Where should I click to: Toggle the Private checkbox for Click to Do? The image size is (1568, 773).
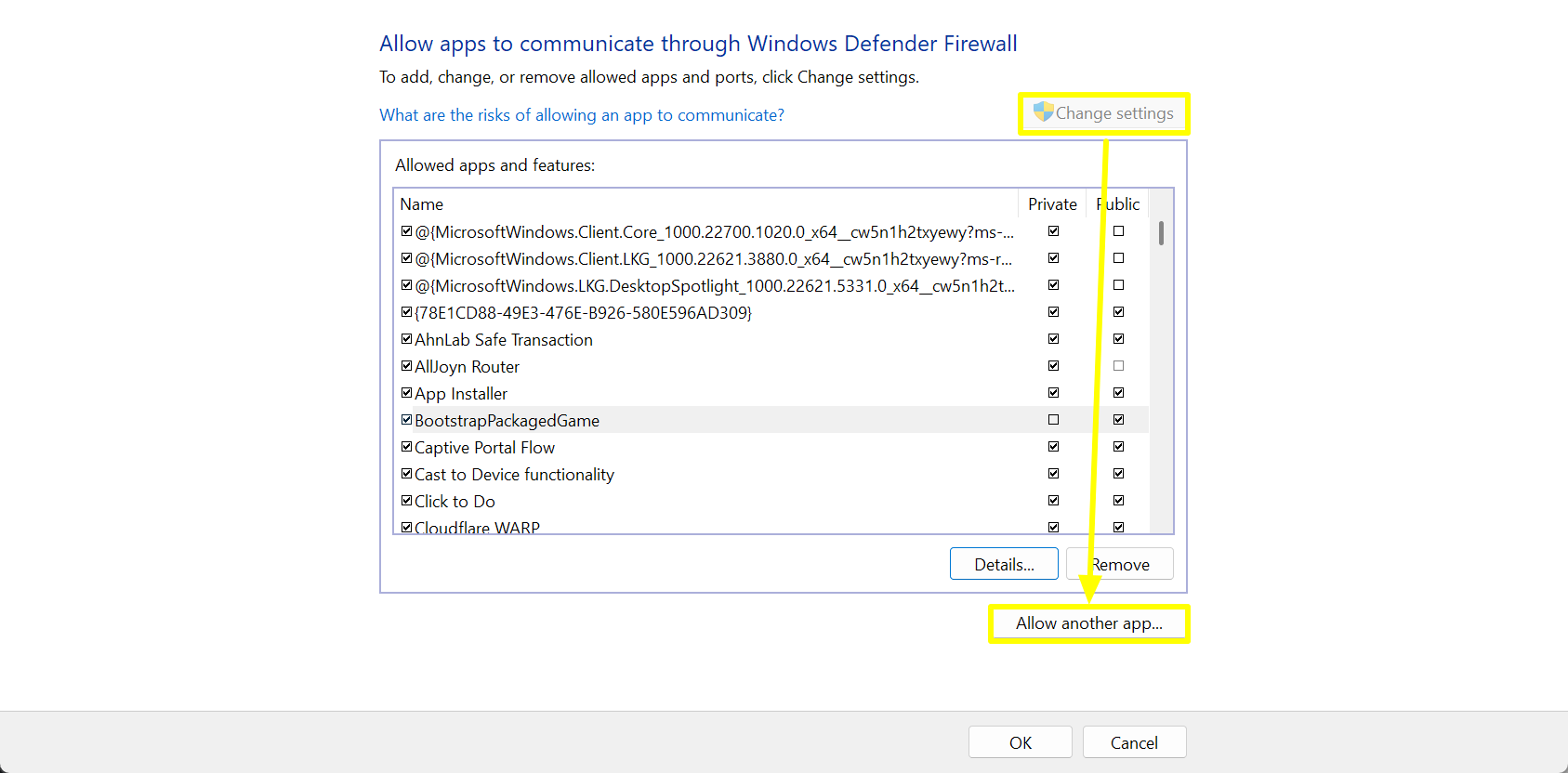click(1053, 501)
